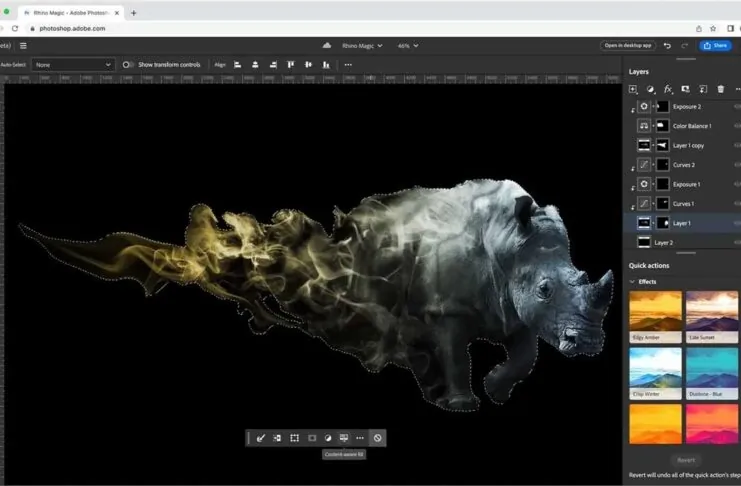Viewport: 741px width, 486px height.
Task: Click the delete layer trash icon
Action: pos(721,89)
